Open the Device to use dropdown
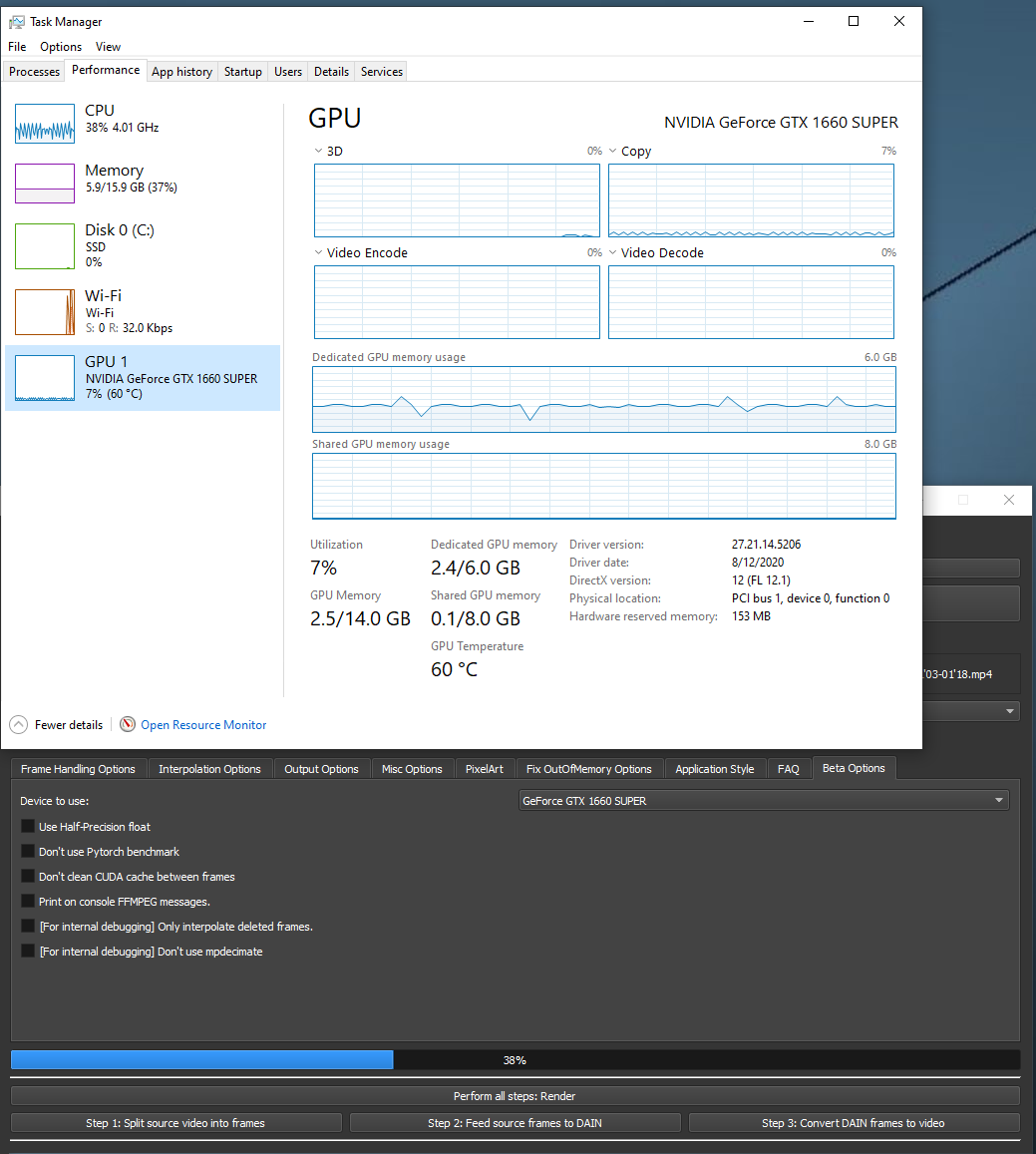The width and height of the screenshot is (1036, 1154). pyautogui.click(x=764, y=801)
